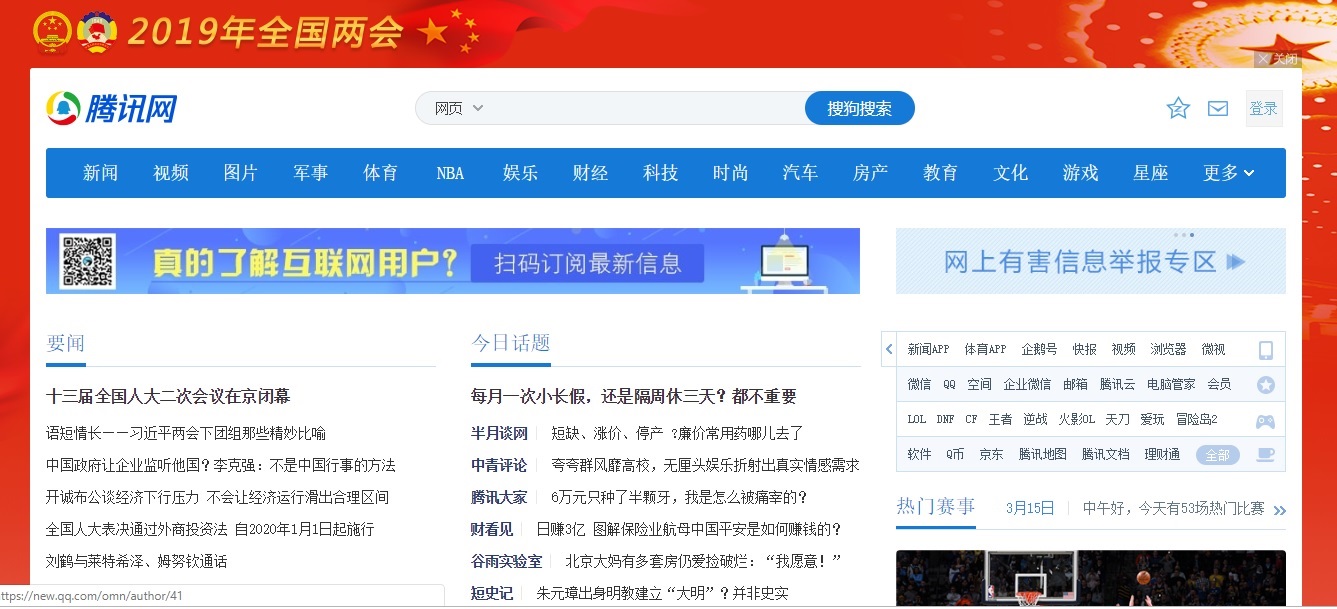The height and width of the screenshot is (609, 1337).
Task: Open 体育APP link in services panel
Action: pos(985,350)
